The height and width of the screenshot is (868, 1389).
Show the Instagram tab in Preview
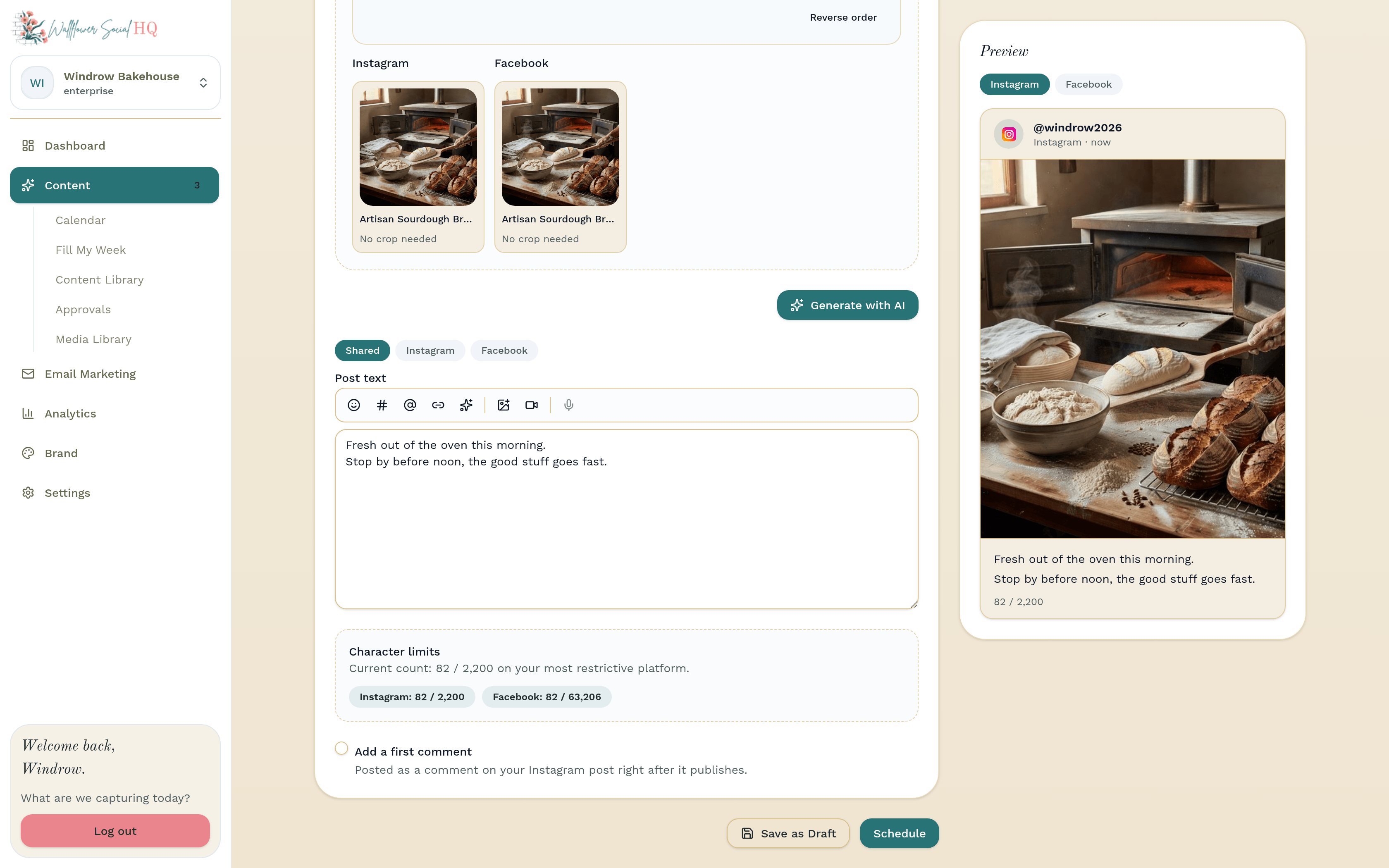point(1014,84)
